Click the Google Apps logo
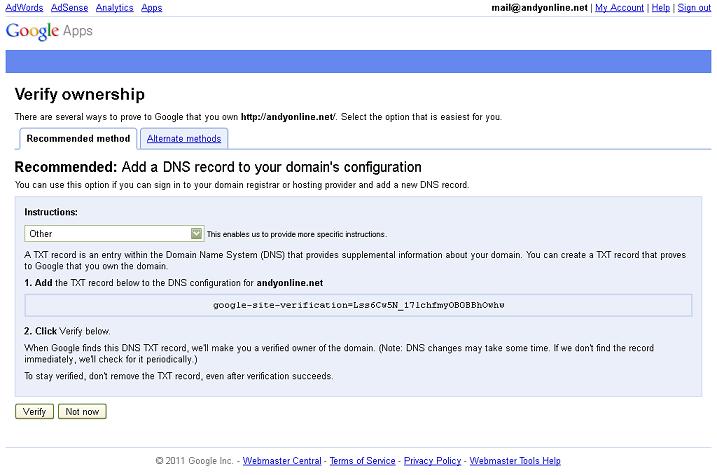 point(49,31)
